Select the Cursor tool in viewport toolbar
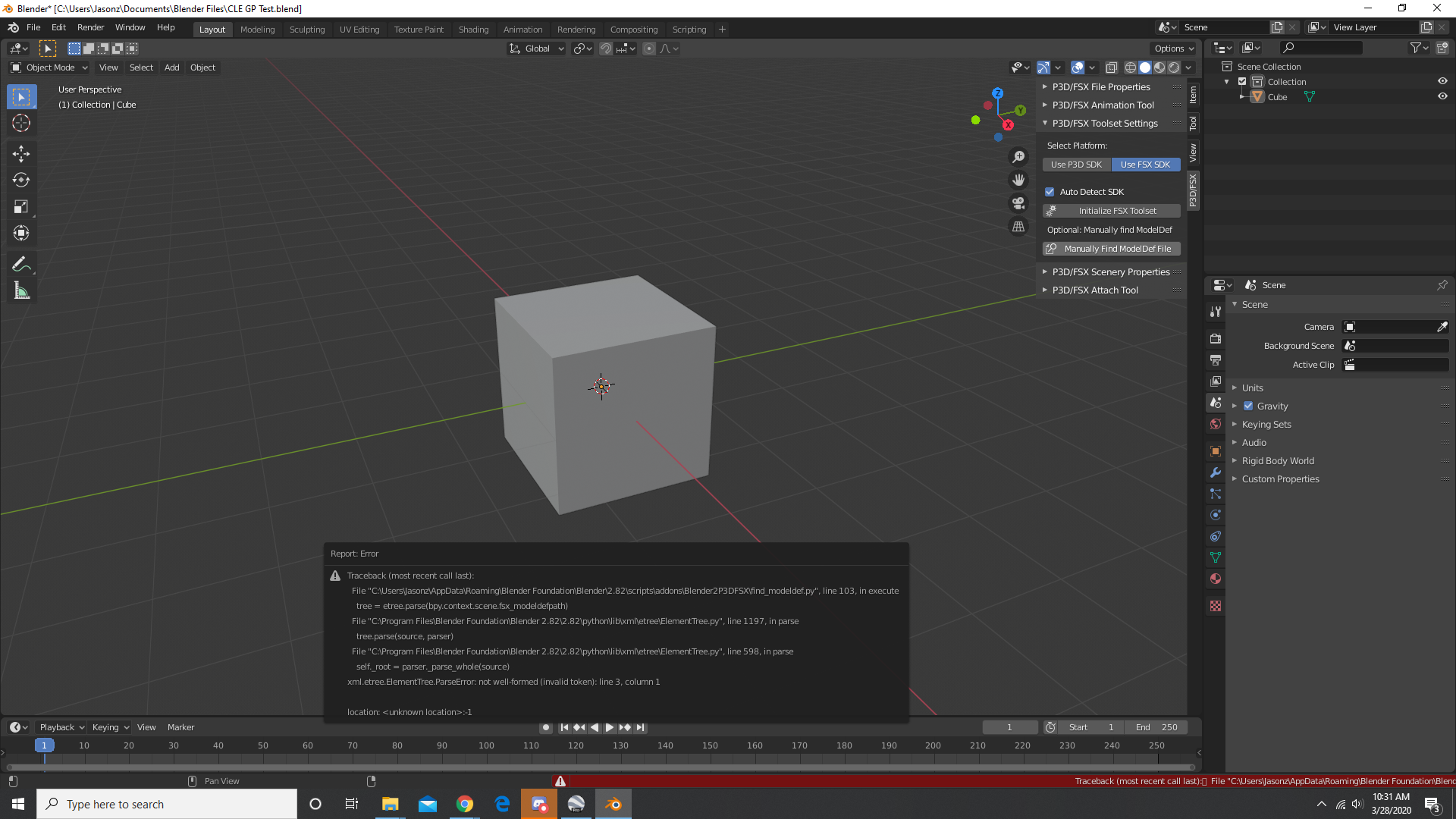Image resolution: width=1456 pixels, height=819 pixels. click(21, 123)
